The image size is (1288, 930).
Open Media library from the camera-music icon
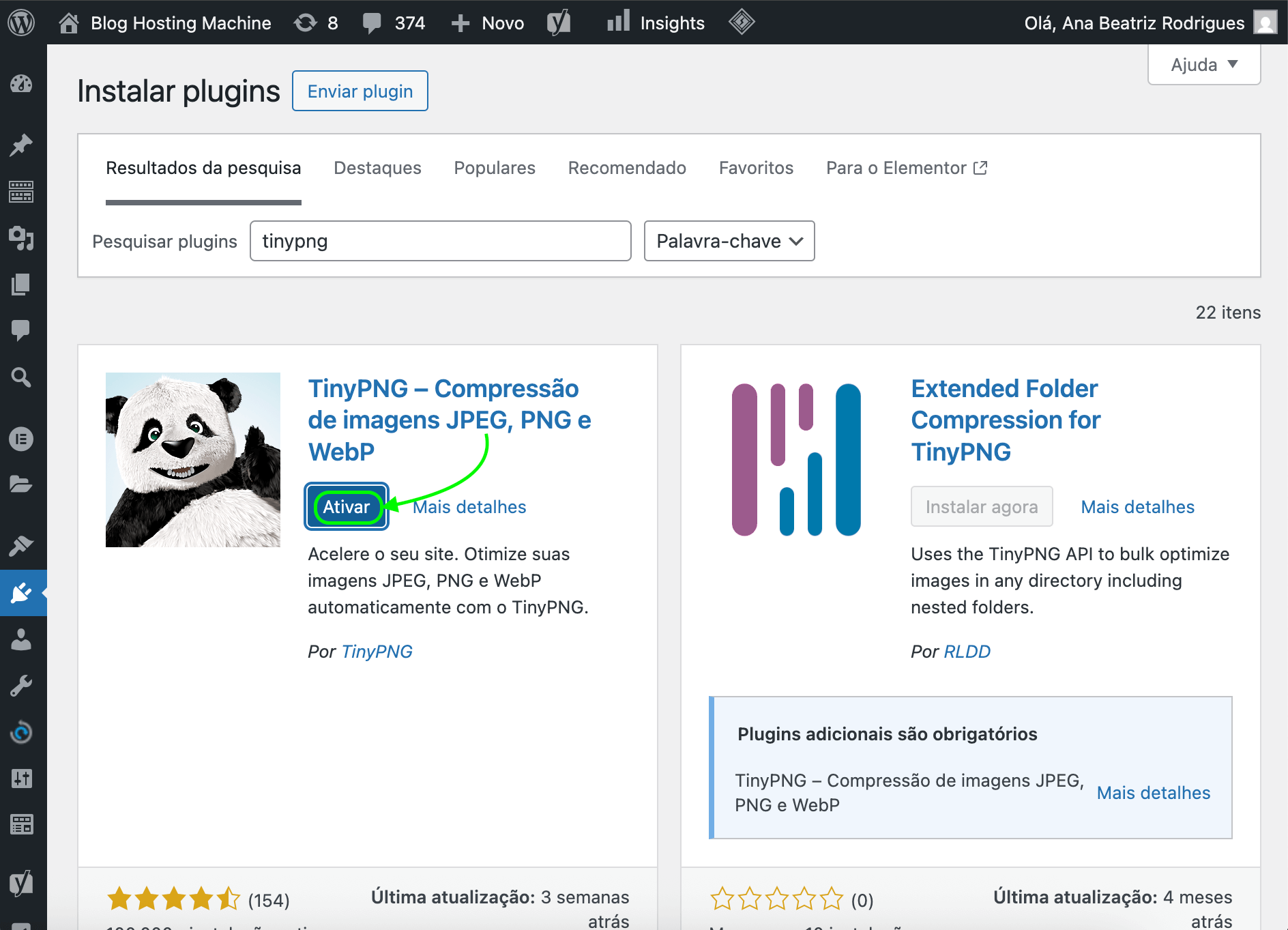21,237
